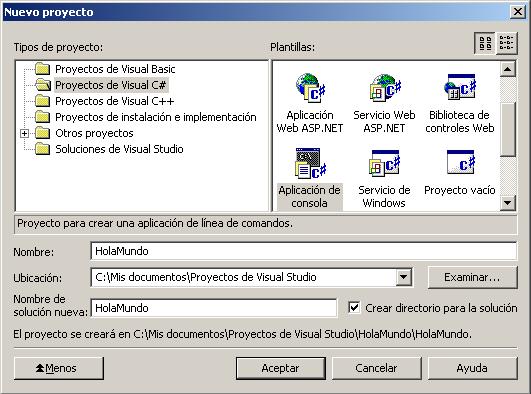Screen dimensions: 531x394
Task: Click open folder icon of Visual C# projects
Action: pos(43,85)
